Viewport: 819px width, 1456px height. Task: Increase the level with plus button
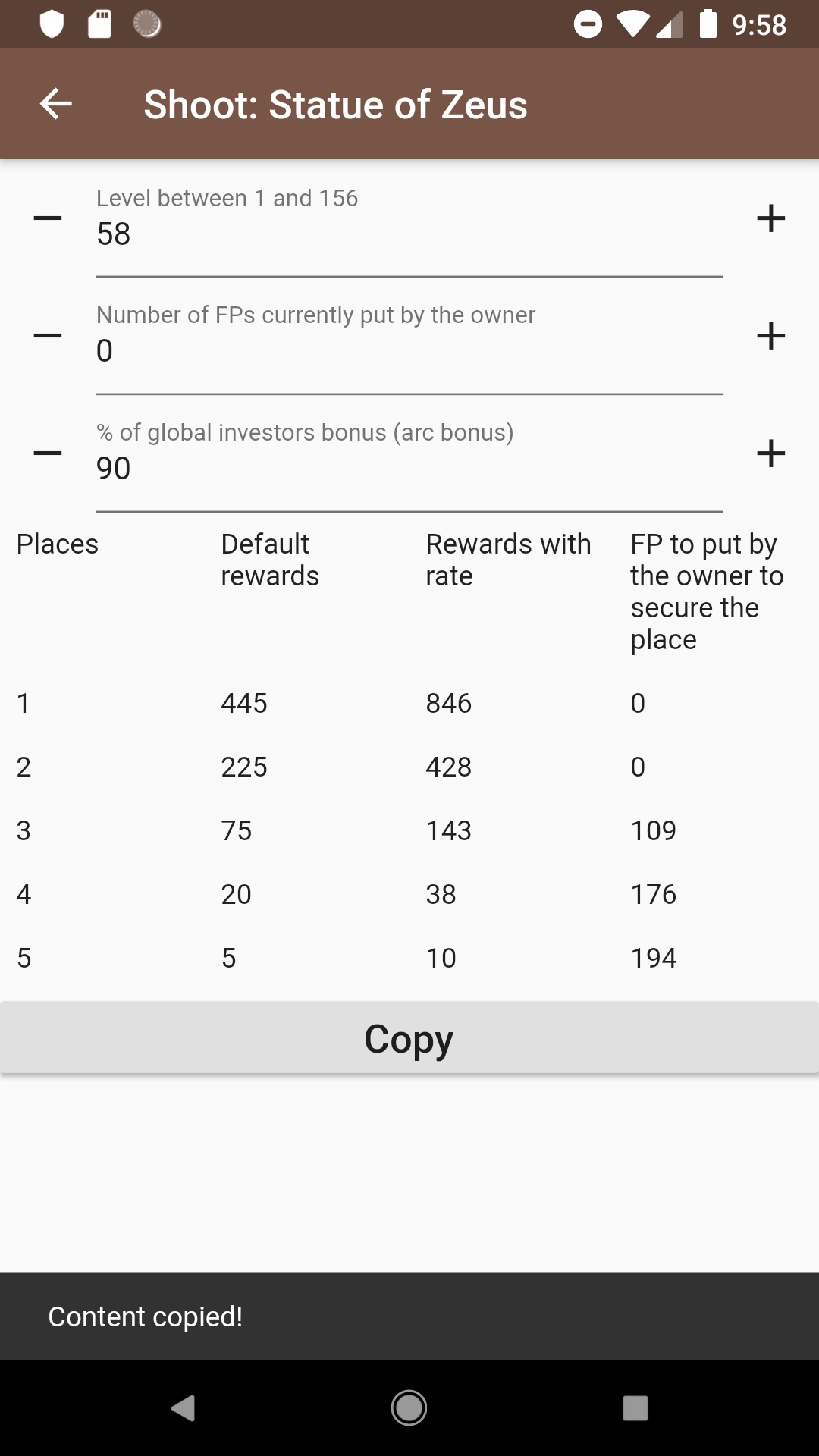coord(770,218)
